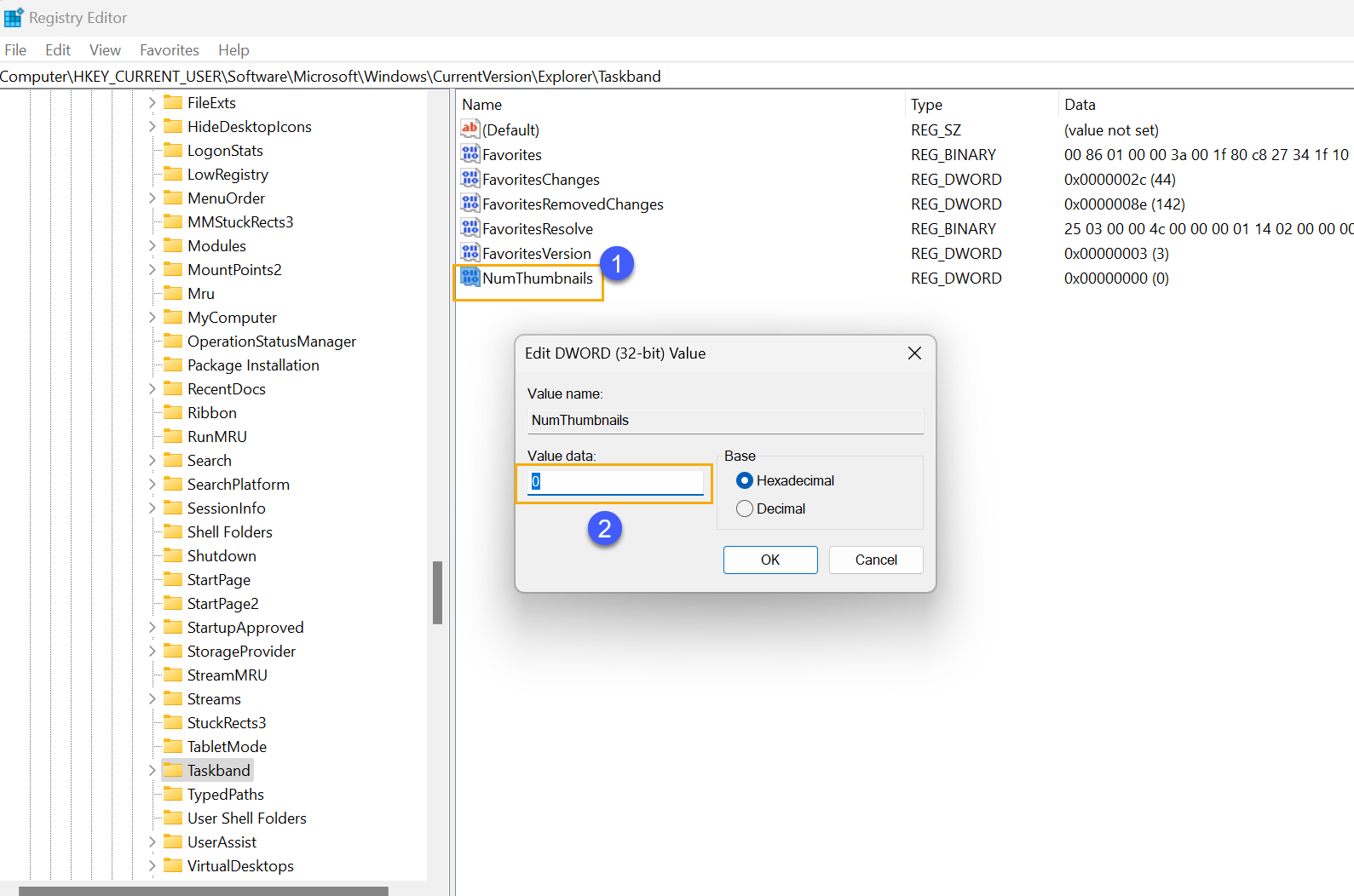Expand the StorageProvider key
Image resolution: width=1354 pixels, height=896 pixels.
pyautogui.click(x=152, y=651)
